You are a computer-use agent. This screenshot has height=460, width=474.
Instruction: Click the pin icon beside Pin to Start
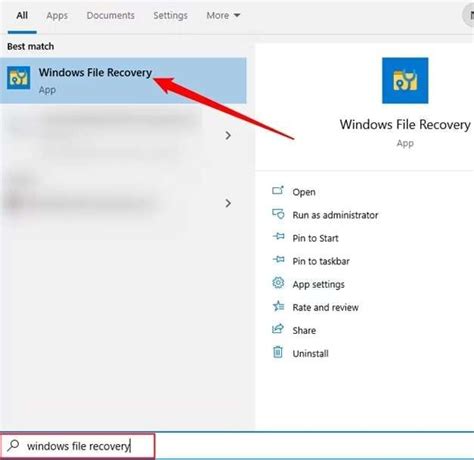coord(278,237)
